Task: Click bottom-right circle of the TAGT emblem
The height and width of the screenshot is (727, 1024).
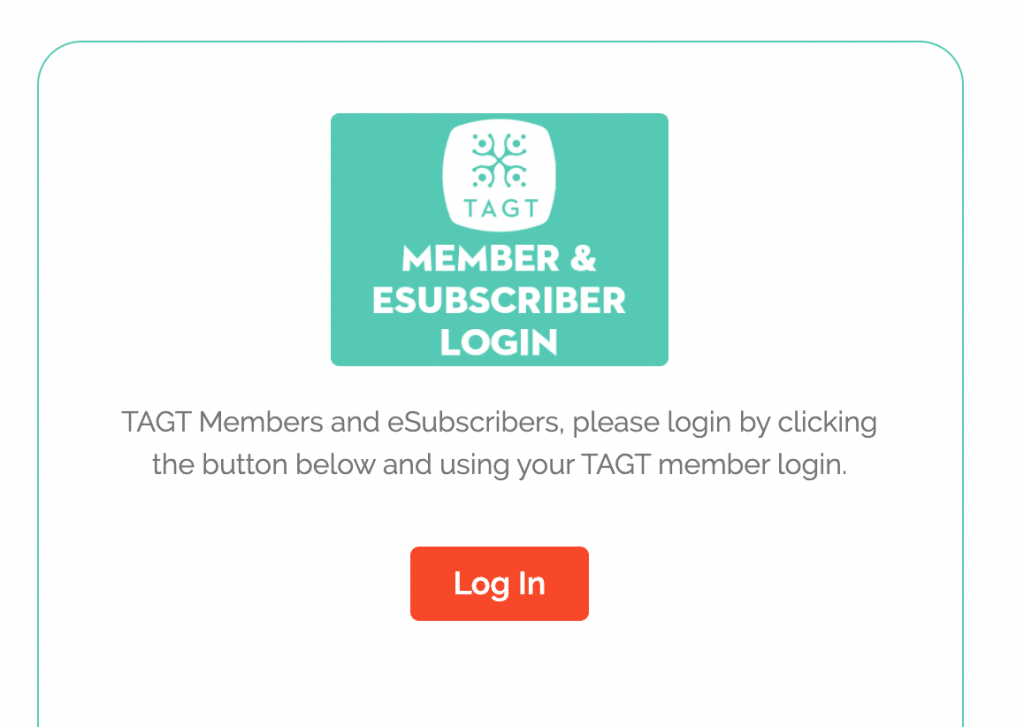Action: (517, 176)
